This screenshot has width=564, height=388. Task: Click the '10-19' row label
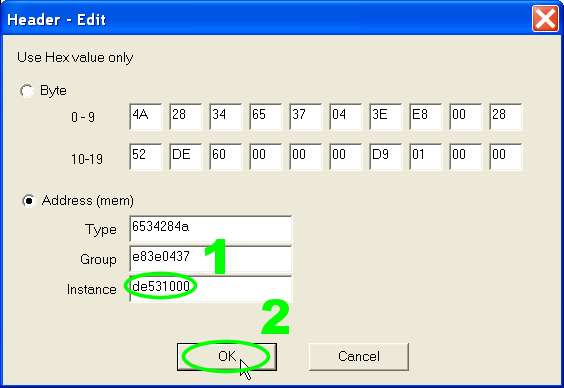pos(87,159)
